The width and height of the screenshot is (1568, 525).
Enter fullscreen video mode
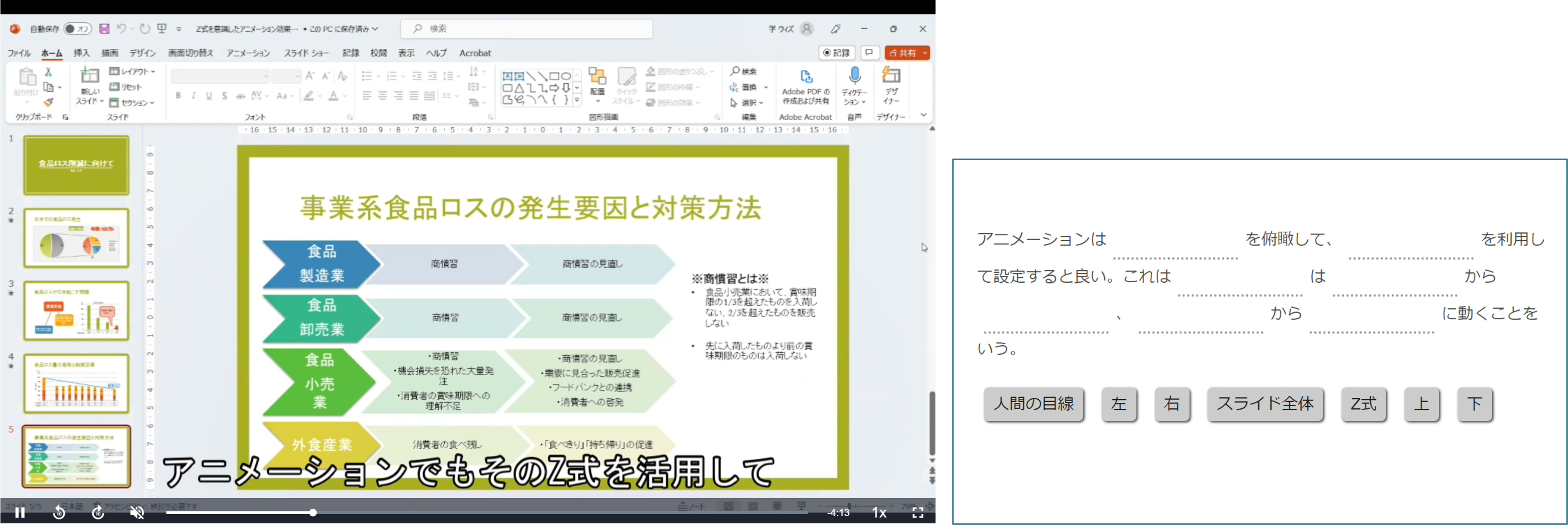[918, 513]
